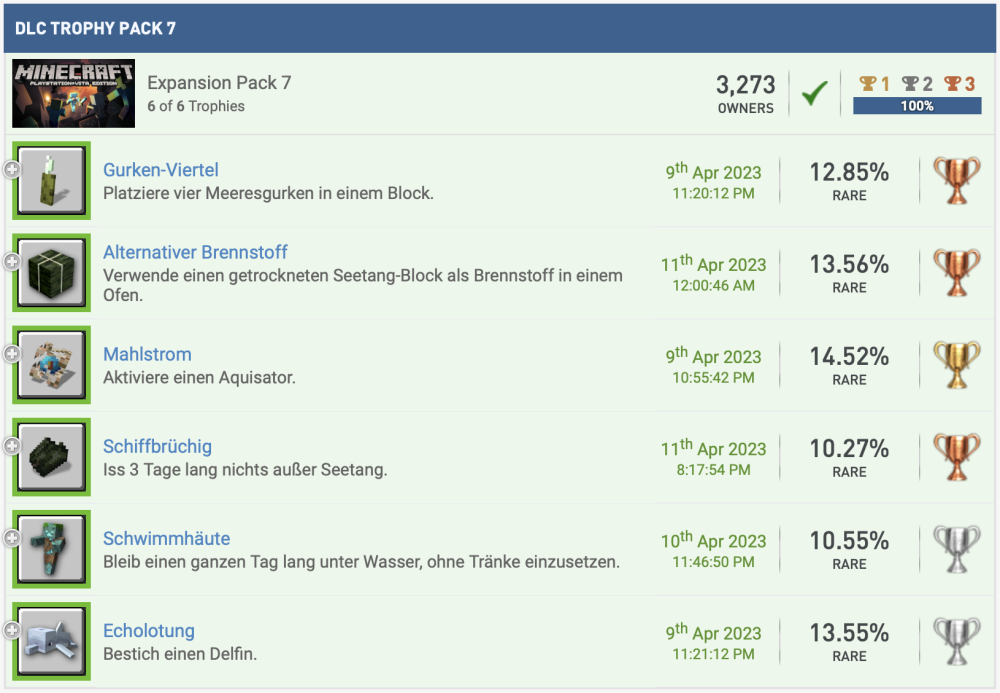This screenshot has width=1000, height=693.
Task: Open the Alternativer Brennstoff trophy link
Action: [195, 252]
